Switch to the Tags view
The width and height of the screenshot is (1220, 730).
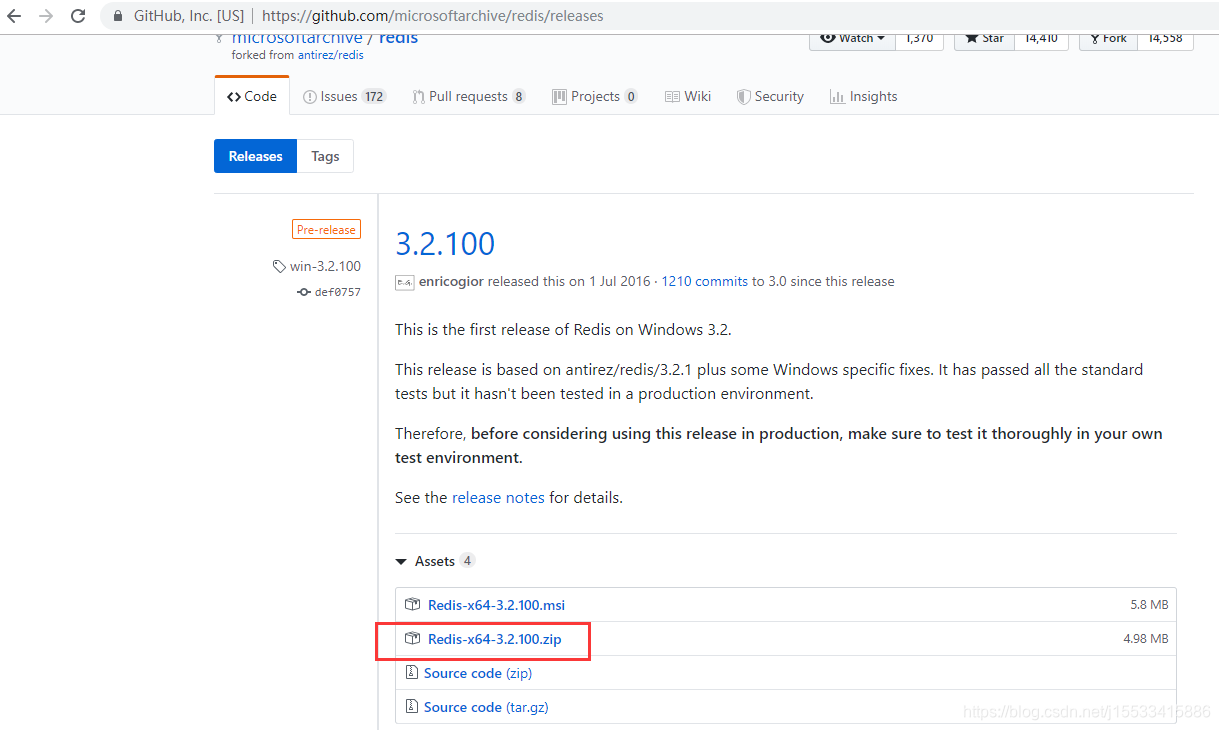[x=325, y=156]
